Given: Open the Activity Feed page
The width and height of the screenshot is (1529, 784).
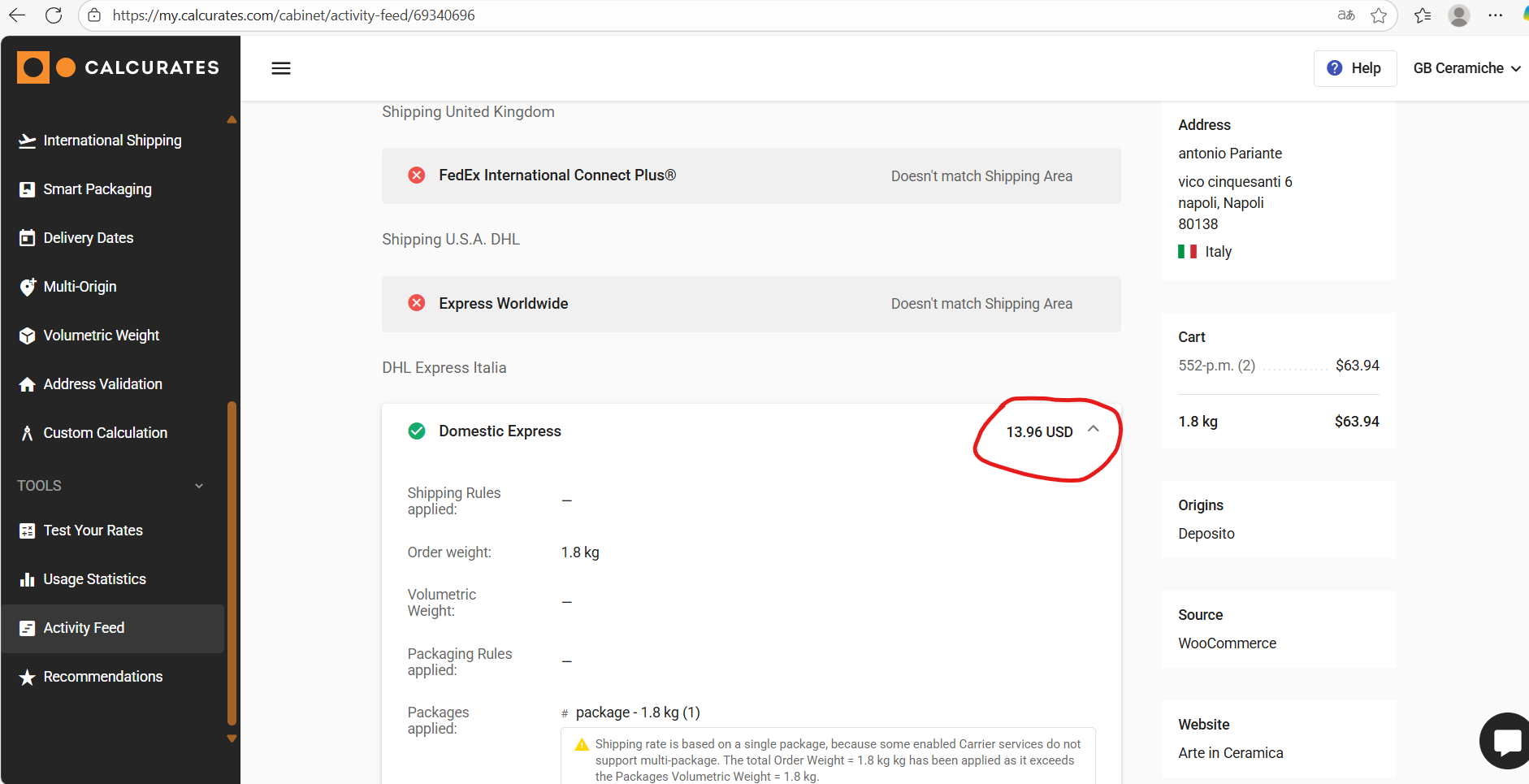Looking at the screenshot, I should [84, 628].
